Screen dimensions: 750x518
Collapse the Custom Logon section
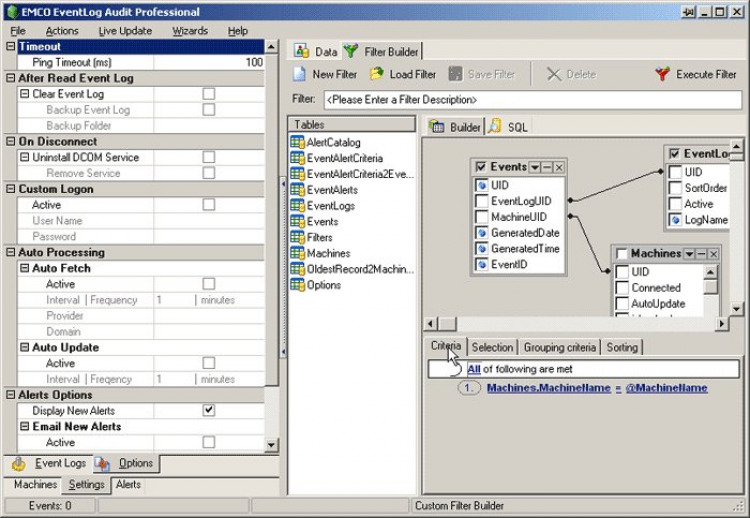(x=11, y=188)
